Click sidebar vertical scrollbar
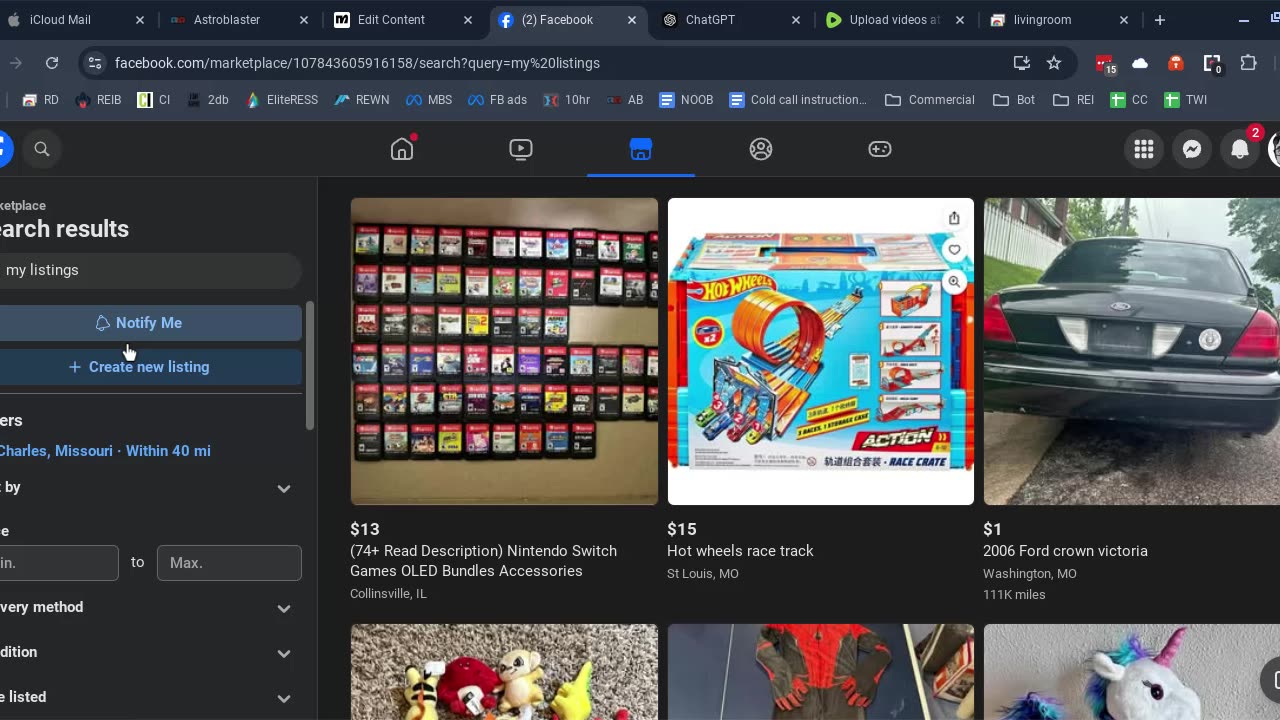This screenshot has width=1280, height=720. pyautogui.click(x=310, y=366)
